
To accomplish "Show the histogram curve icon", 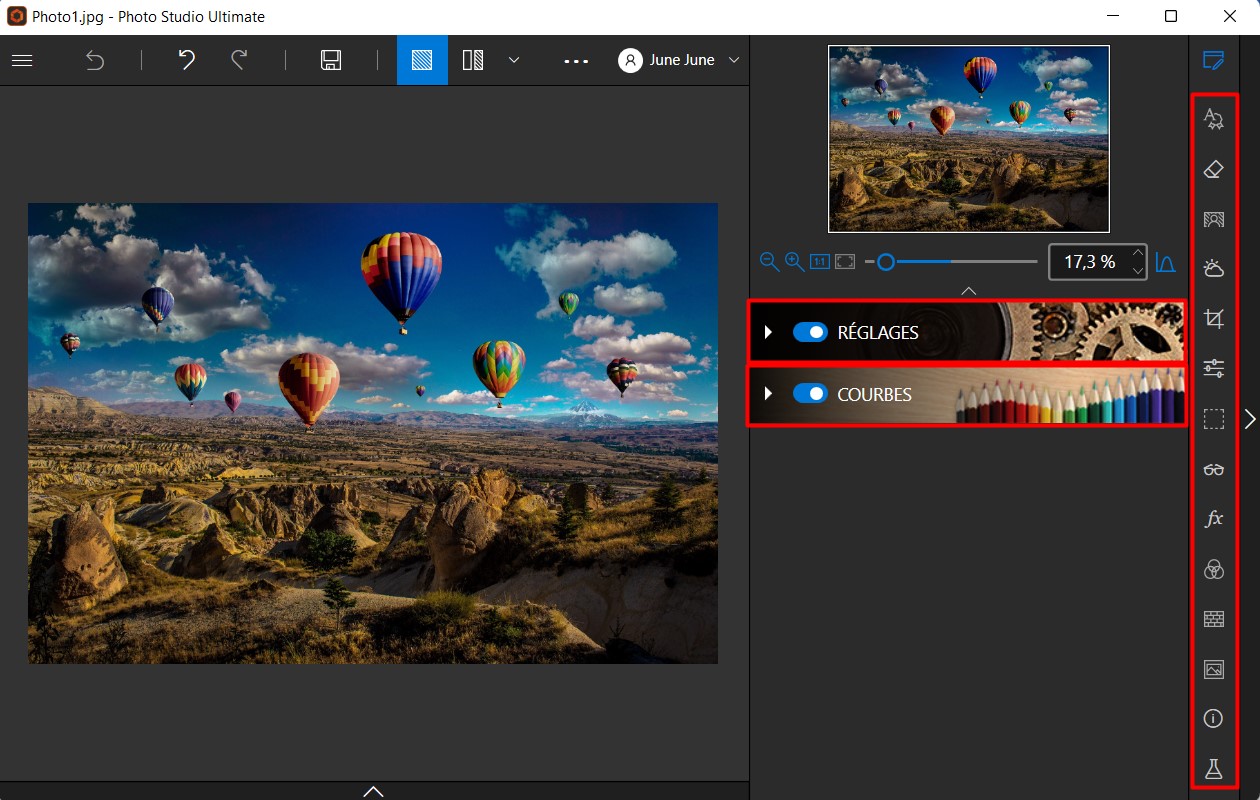I will pos(1165,262).
